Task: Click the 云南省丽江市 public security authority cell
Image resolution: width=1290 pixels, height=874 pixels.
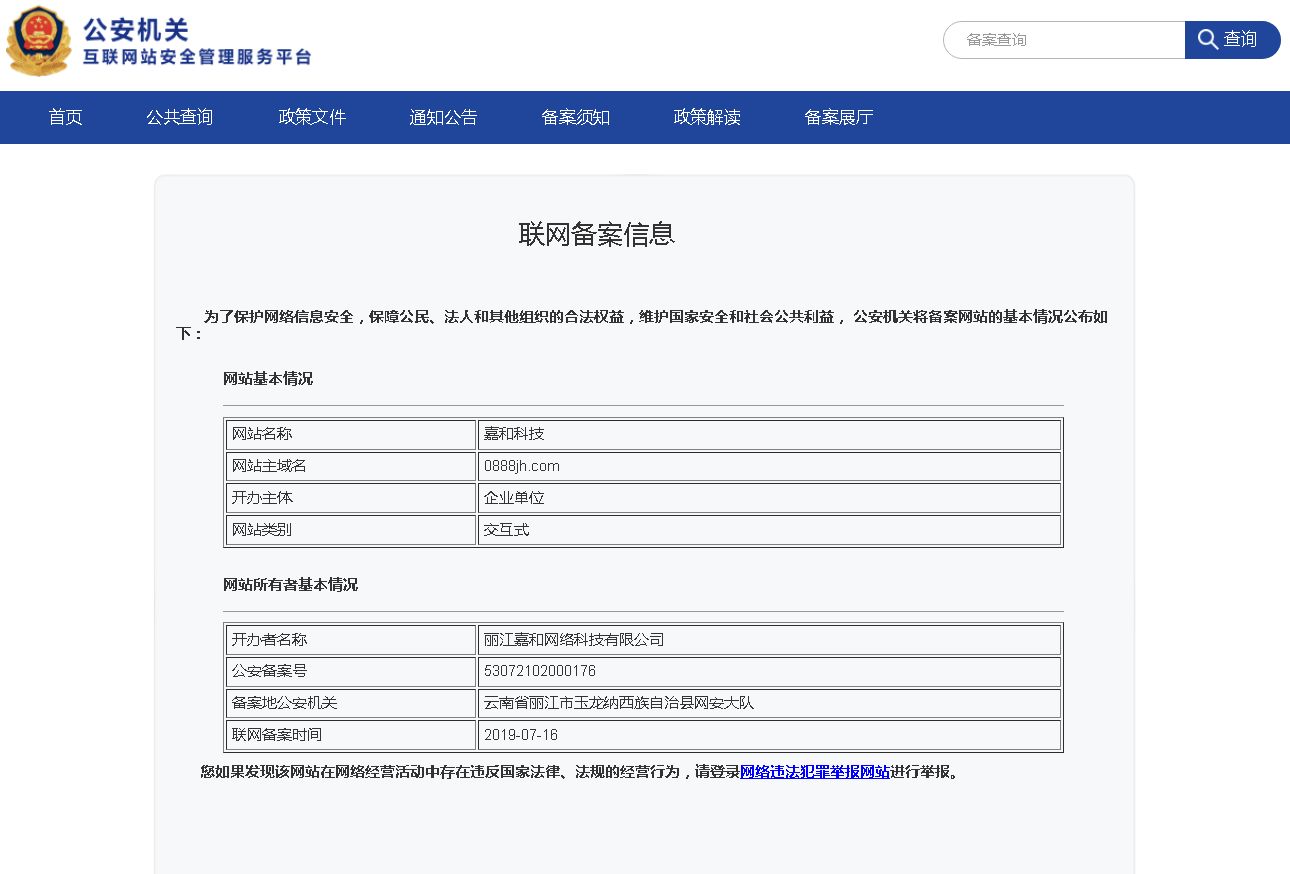Action: pos(619,703)
